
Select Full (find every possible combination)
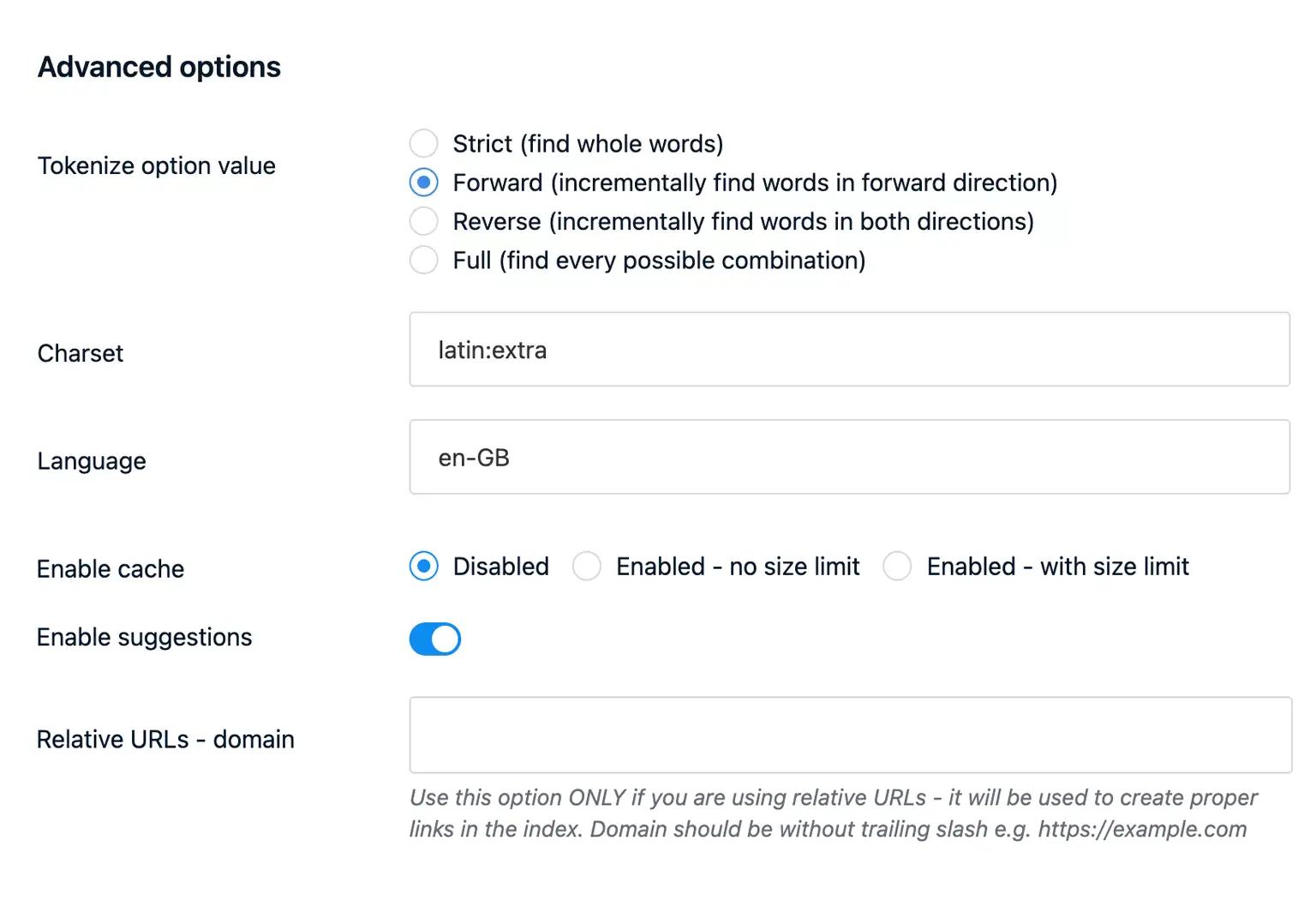click(x=424, y=260)
